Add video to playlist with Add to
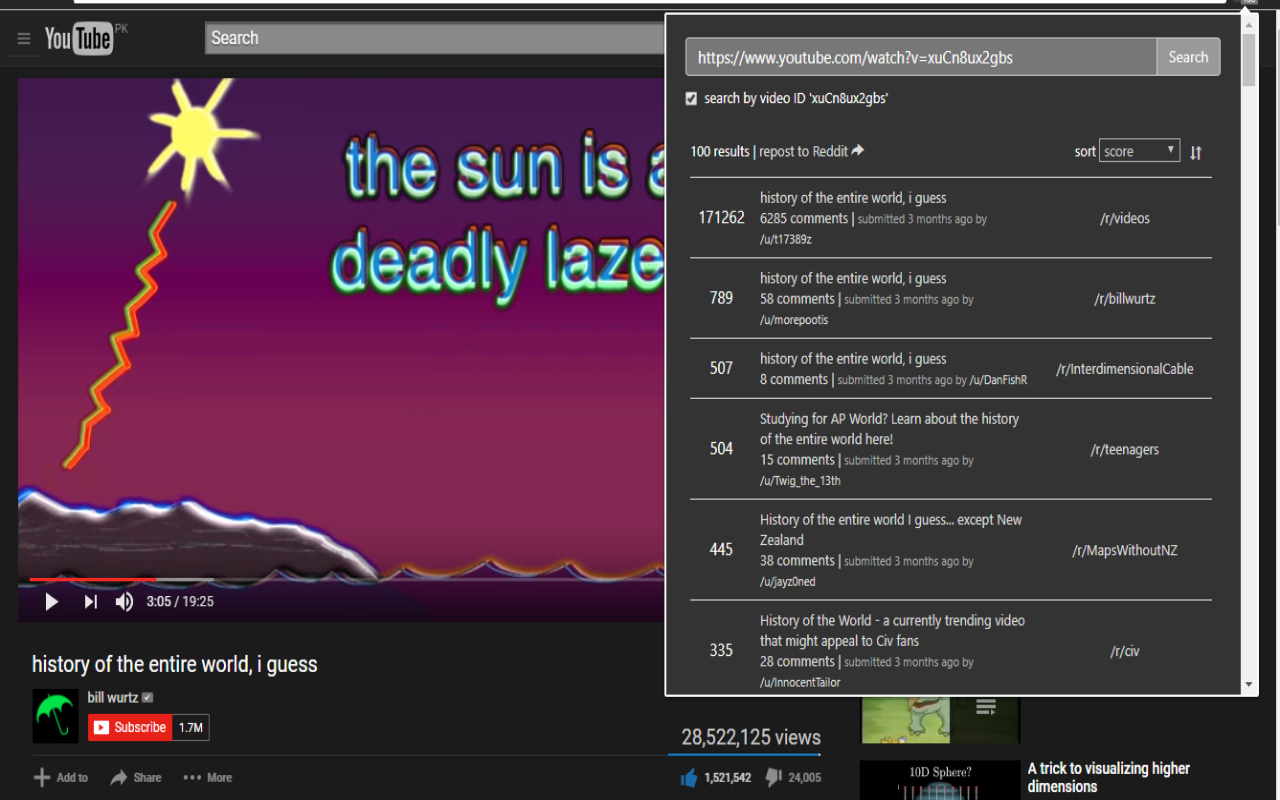Screen dimensions: 1280x800 click(61, 777)
